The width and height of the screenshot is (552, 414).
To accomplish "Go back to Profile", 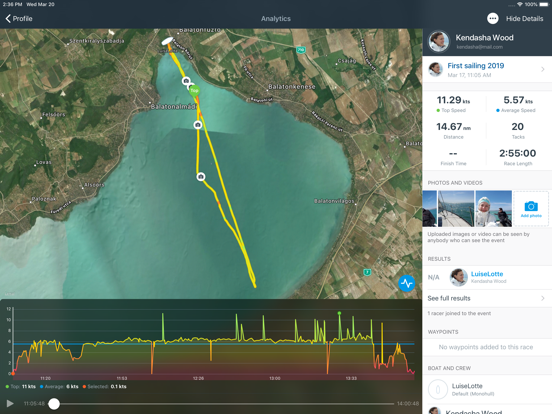I will coord(19,19).
